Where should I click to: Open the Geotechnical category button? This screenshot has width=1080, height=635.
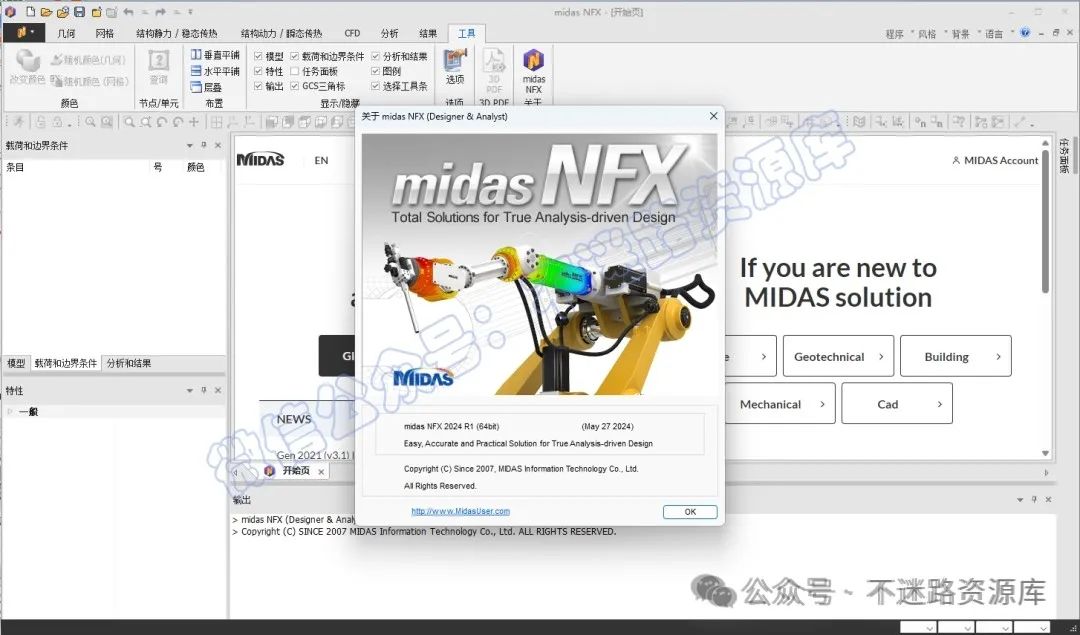pos(838,356)
